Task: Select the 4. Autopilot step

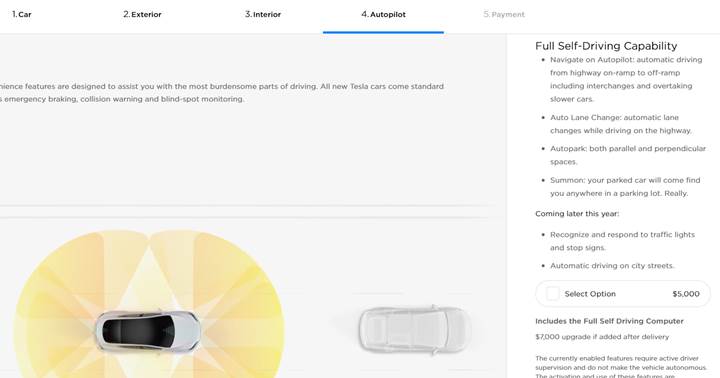Action: click(383, 14)
